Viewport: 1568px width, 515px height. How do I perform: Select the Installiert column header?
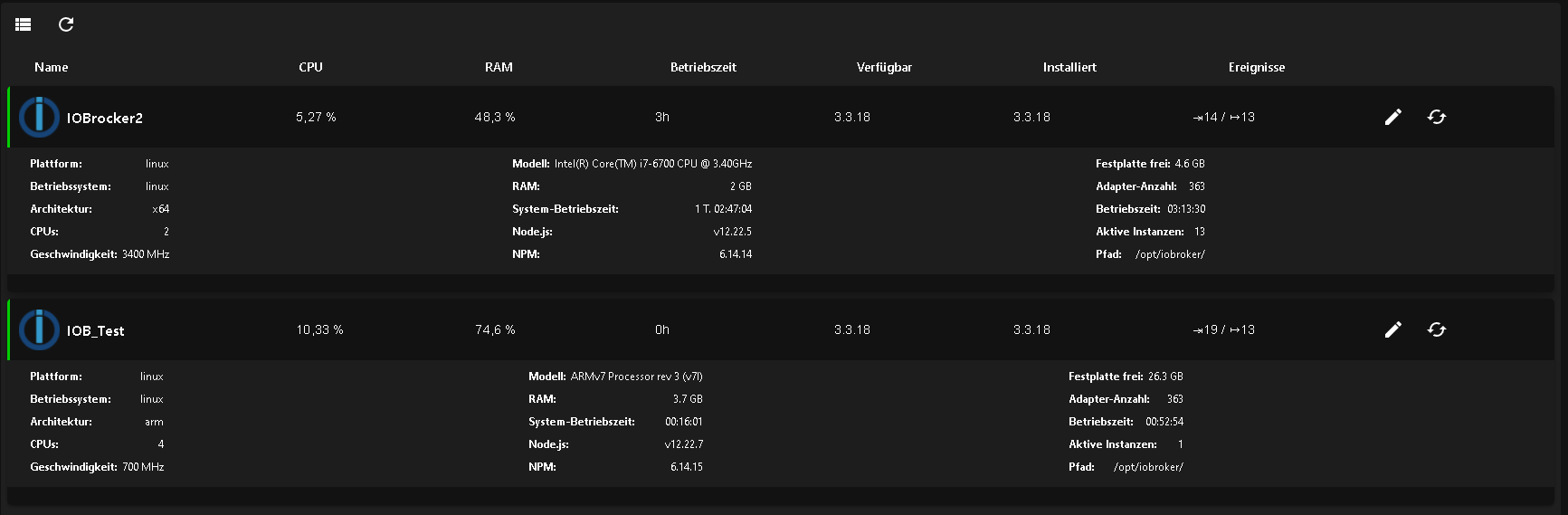(x=1069, y=67)
